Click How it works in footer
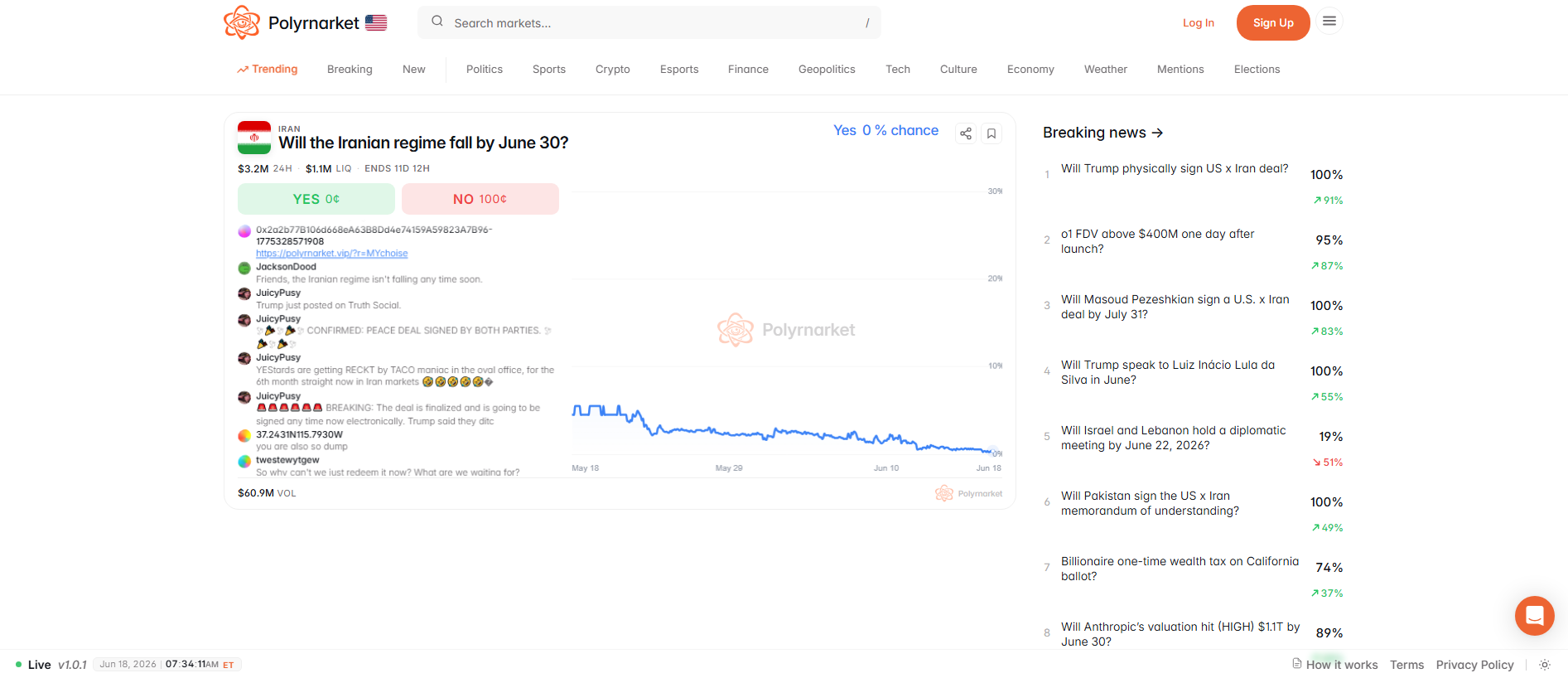The height and width of the screenshot is (678, 1568). [x=1335, y=665]
